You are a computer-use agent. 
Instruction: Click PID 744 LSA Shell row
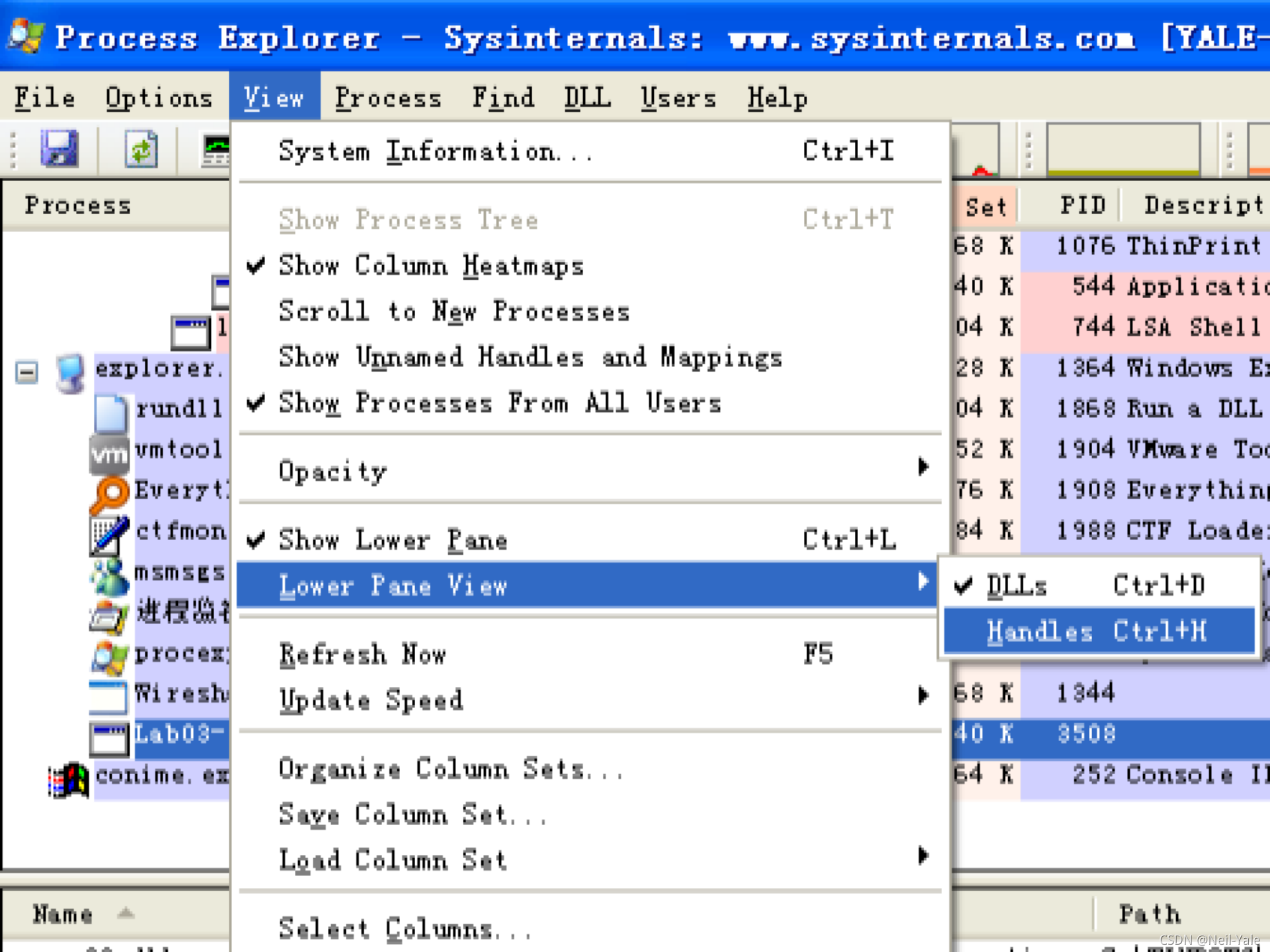click(1111, 327)
